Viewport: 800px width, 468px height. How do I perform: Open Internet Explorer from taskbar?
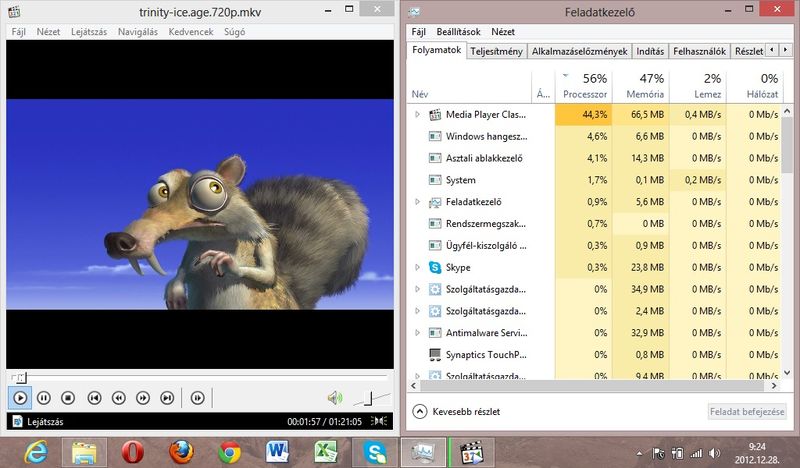[36, 452]
